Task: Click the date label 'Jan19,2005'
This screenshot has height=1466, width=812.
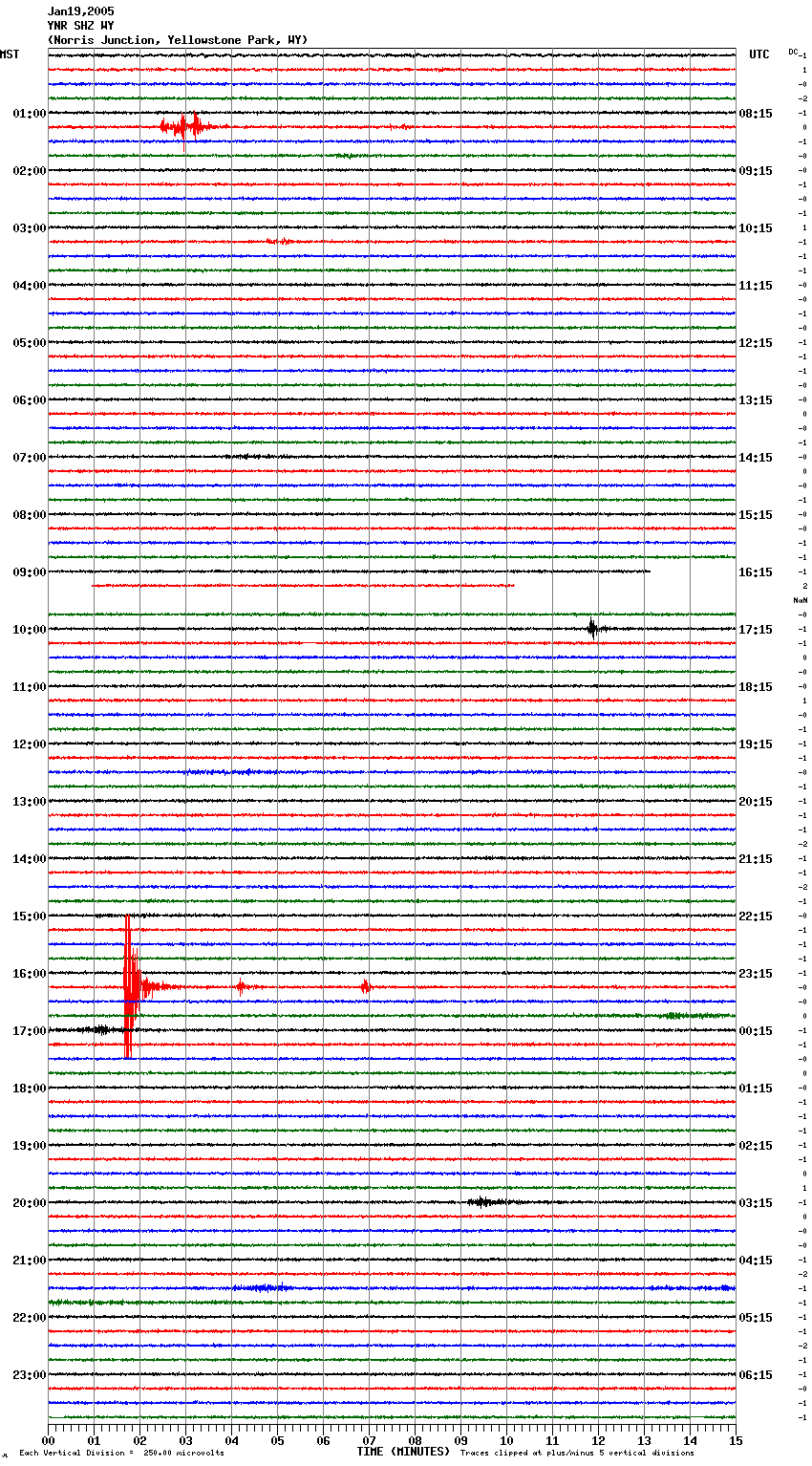Action: click(80, 11)
